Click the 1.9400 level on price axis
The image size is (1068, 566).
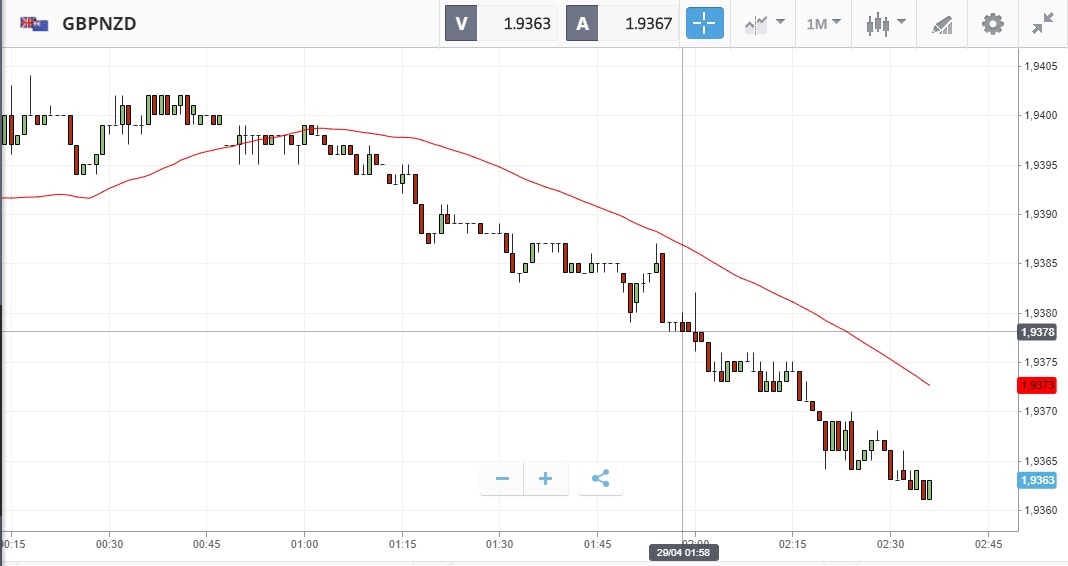[1040, 116]
